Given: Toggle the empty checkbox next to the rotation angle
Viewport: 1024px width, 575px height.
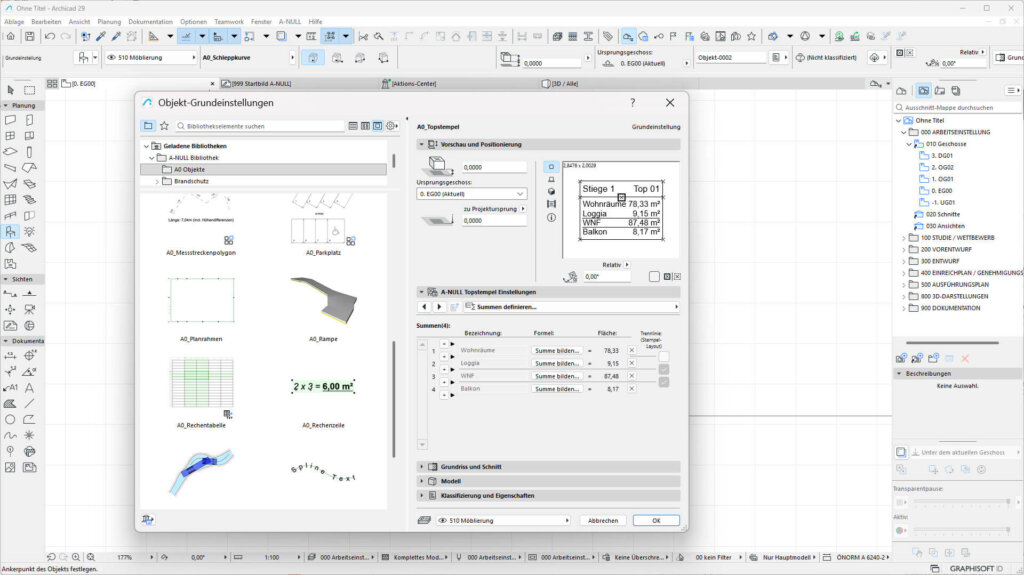Looking at the screenshot, I should pyautogui.click(x=654, y=276).
